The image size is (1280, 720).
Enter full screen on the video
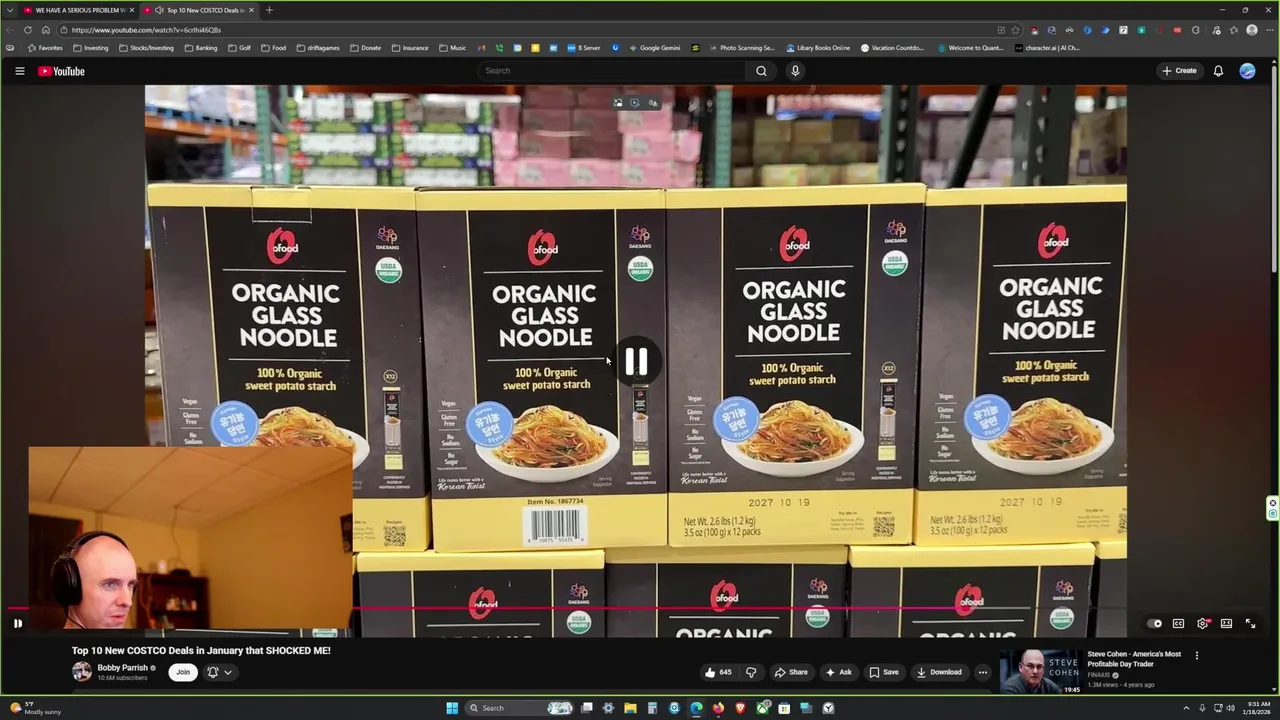(1250, 623)
